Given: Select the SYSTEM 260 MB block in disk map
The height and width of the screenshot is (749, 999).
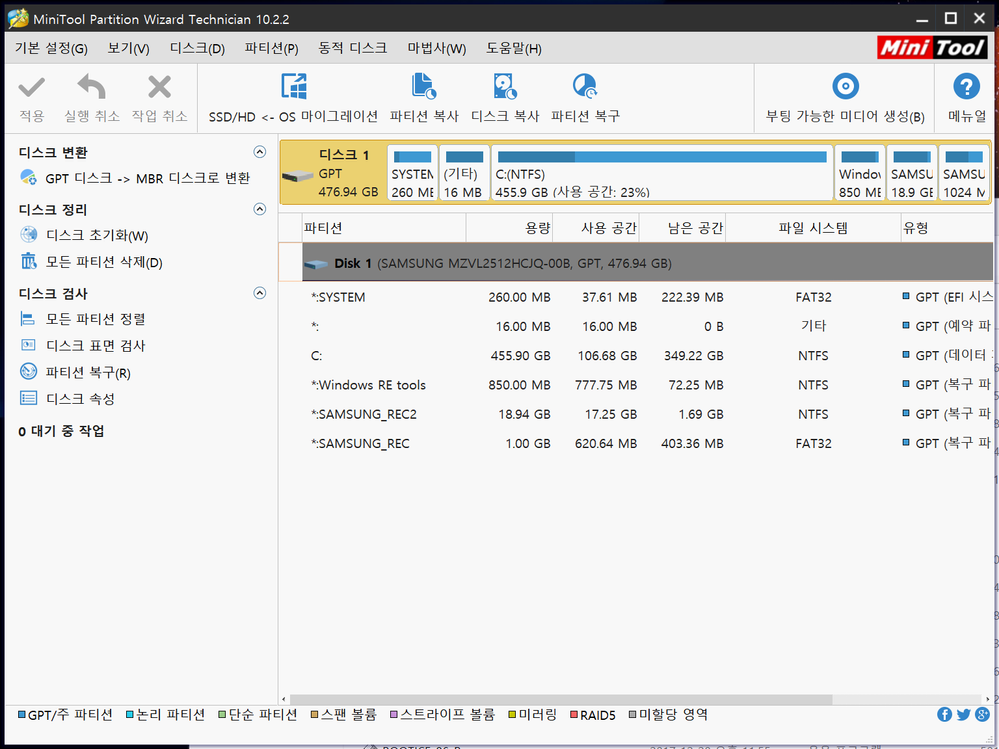Looking at the screenshot, I should (x=412, y=173).
